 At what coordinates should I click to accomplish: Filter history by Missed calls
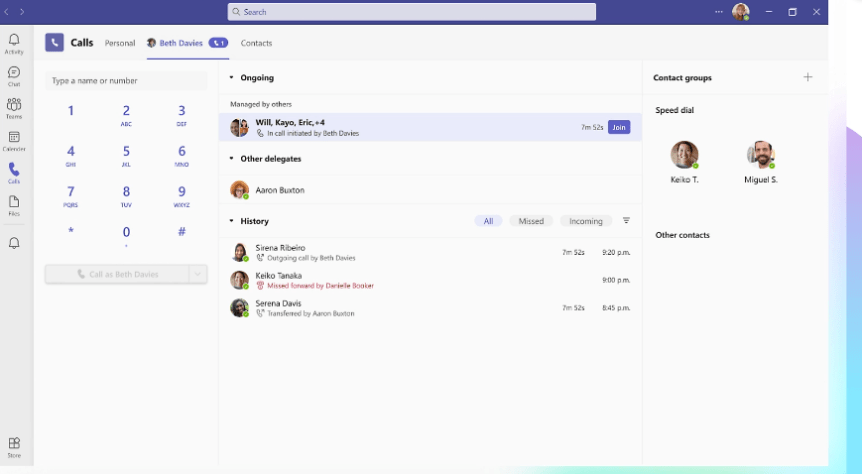coord(531,221)
